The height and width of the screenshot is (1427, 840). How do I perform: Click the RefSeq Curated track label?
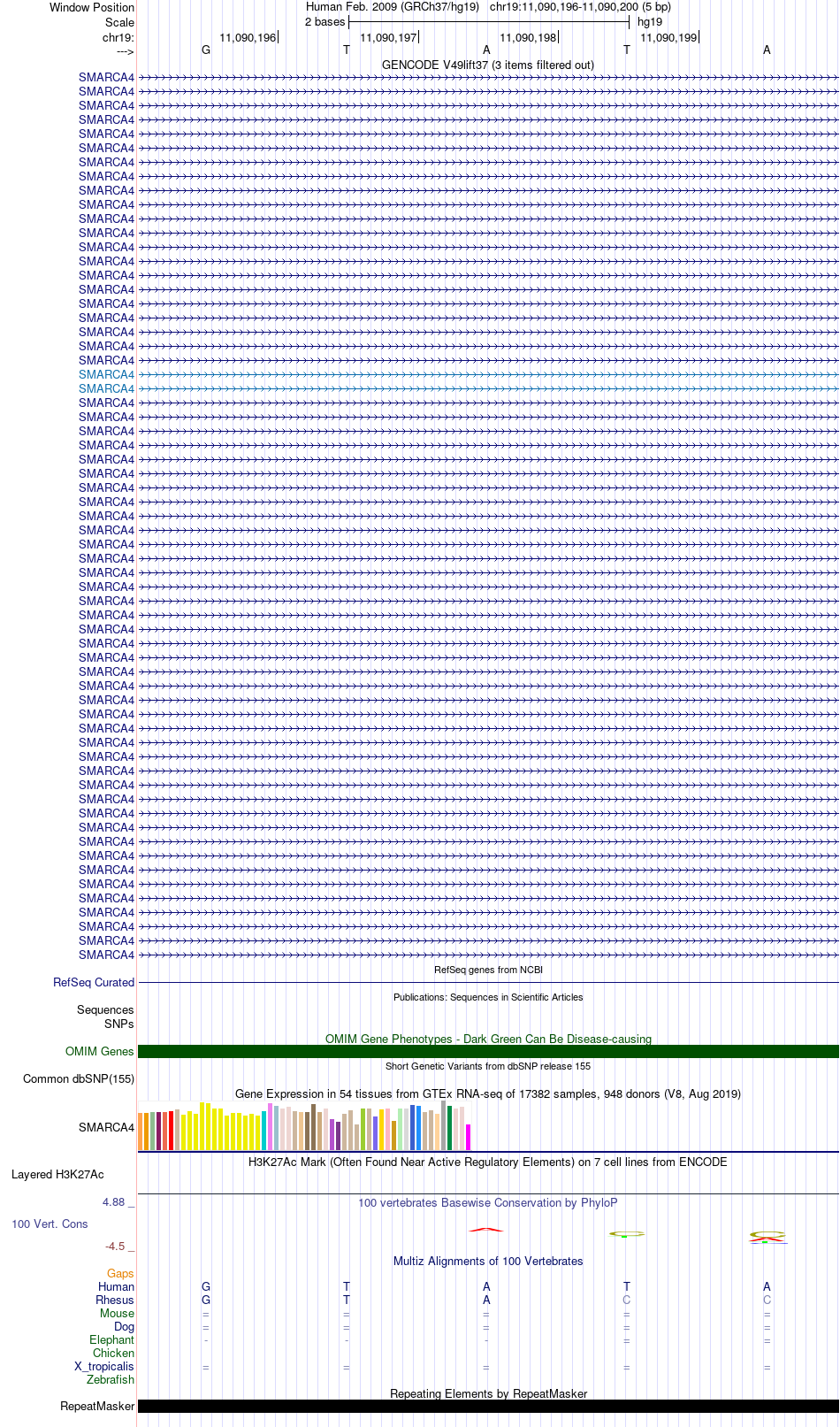[94, 982]
